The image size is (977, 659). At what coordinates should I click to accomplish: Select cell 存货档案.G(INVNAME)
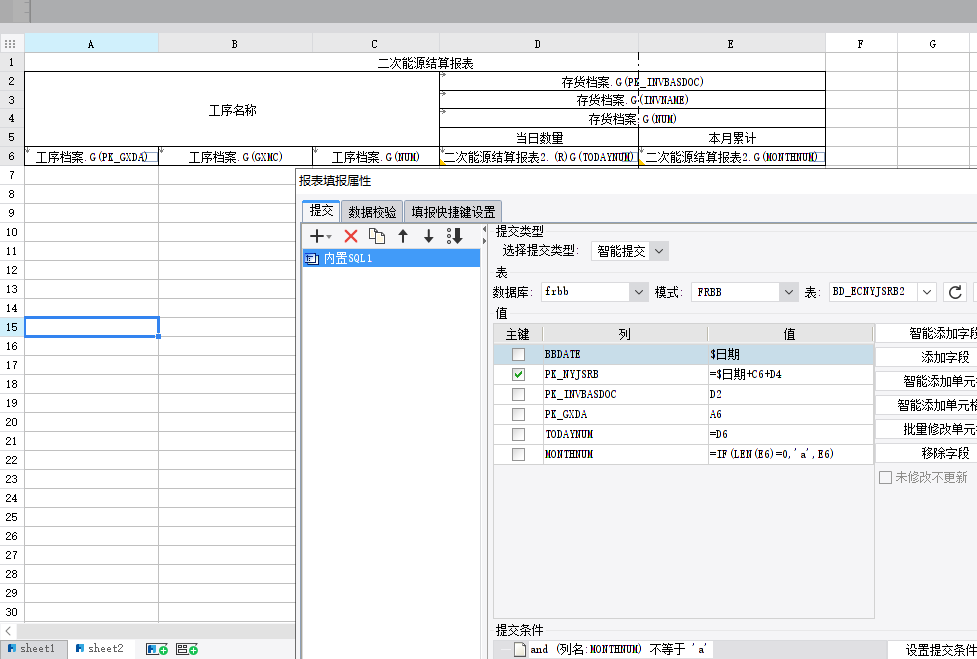point(632,100)
